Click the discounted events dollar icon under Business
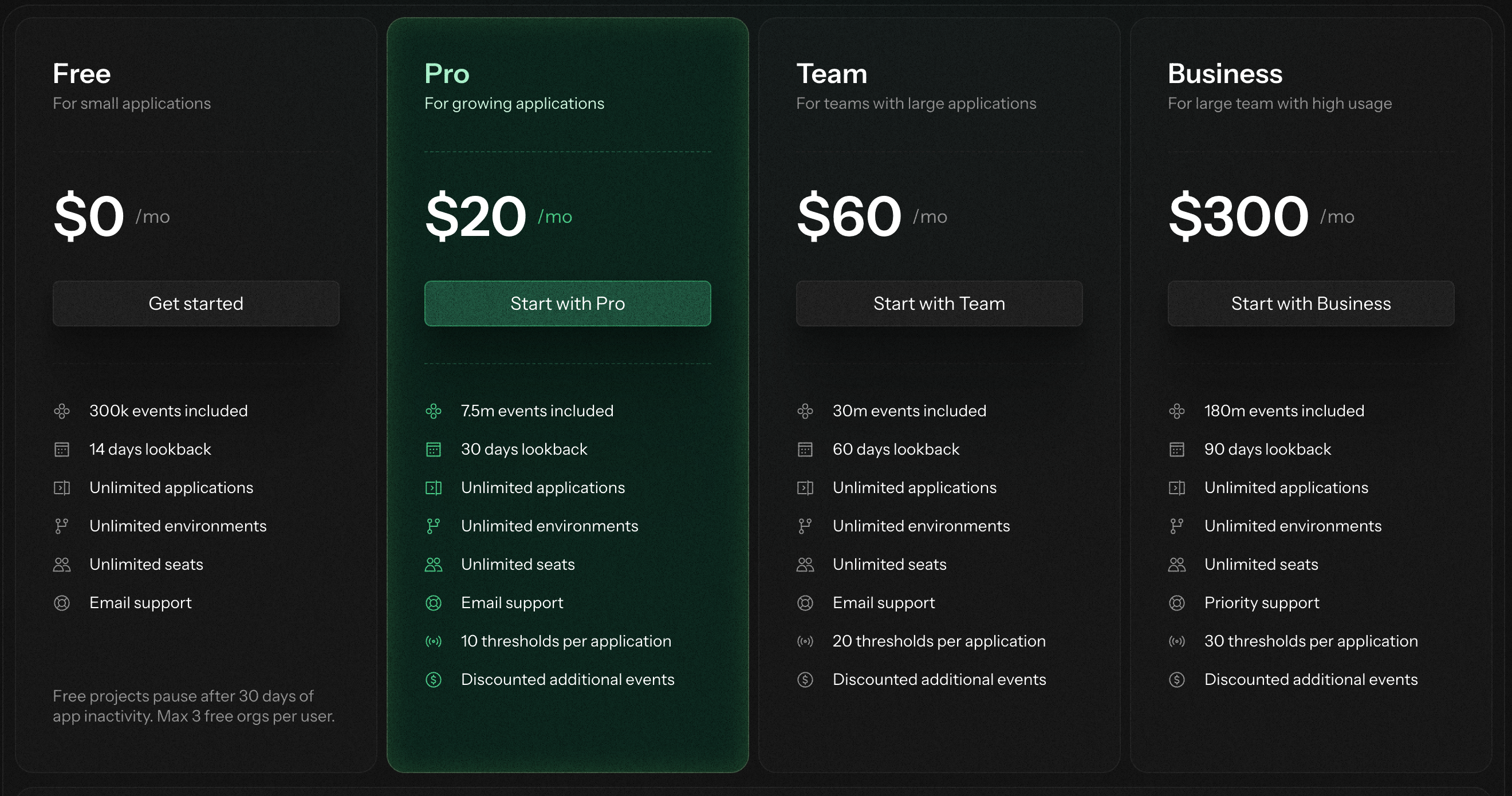 1177,679
